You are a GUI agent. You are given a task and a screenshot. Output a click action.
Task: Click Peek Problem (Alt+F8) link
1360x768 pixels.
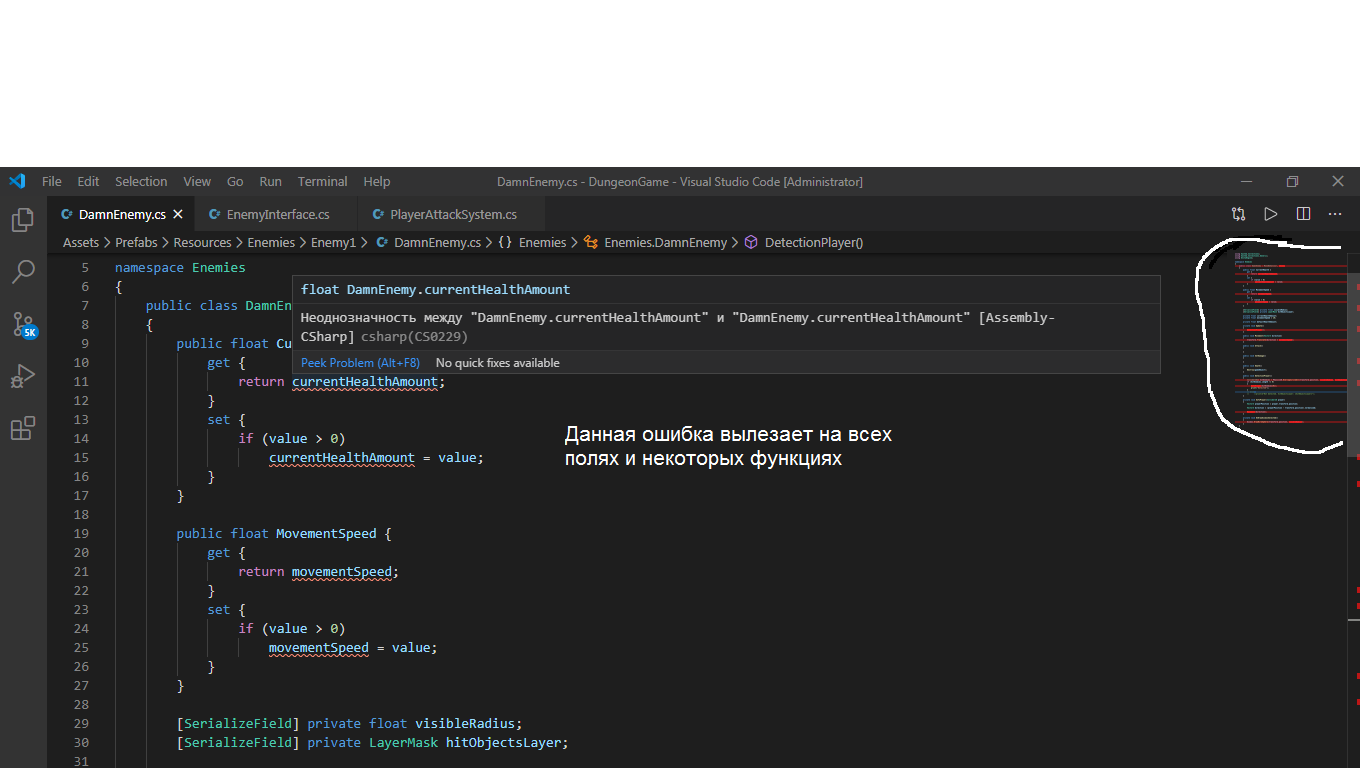coord(360,362)
